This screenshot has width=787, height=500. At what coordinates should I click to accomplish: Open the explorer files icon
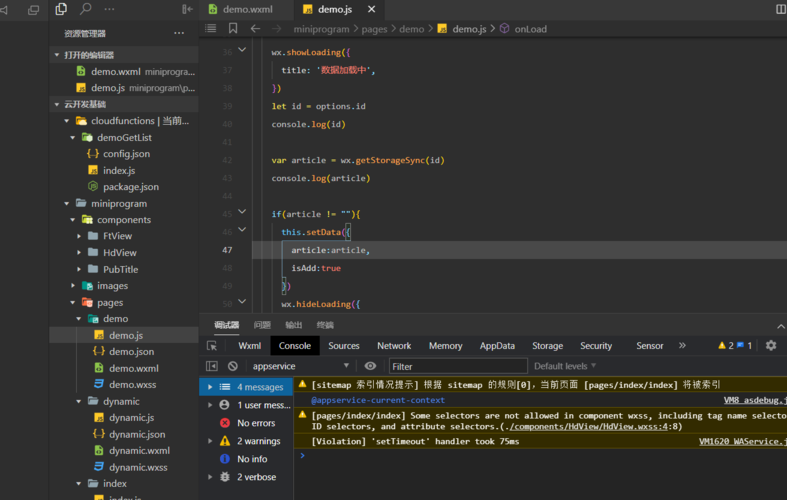(61, 9)
